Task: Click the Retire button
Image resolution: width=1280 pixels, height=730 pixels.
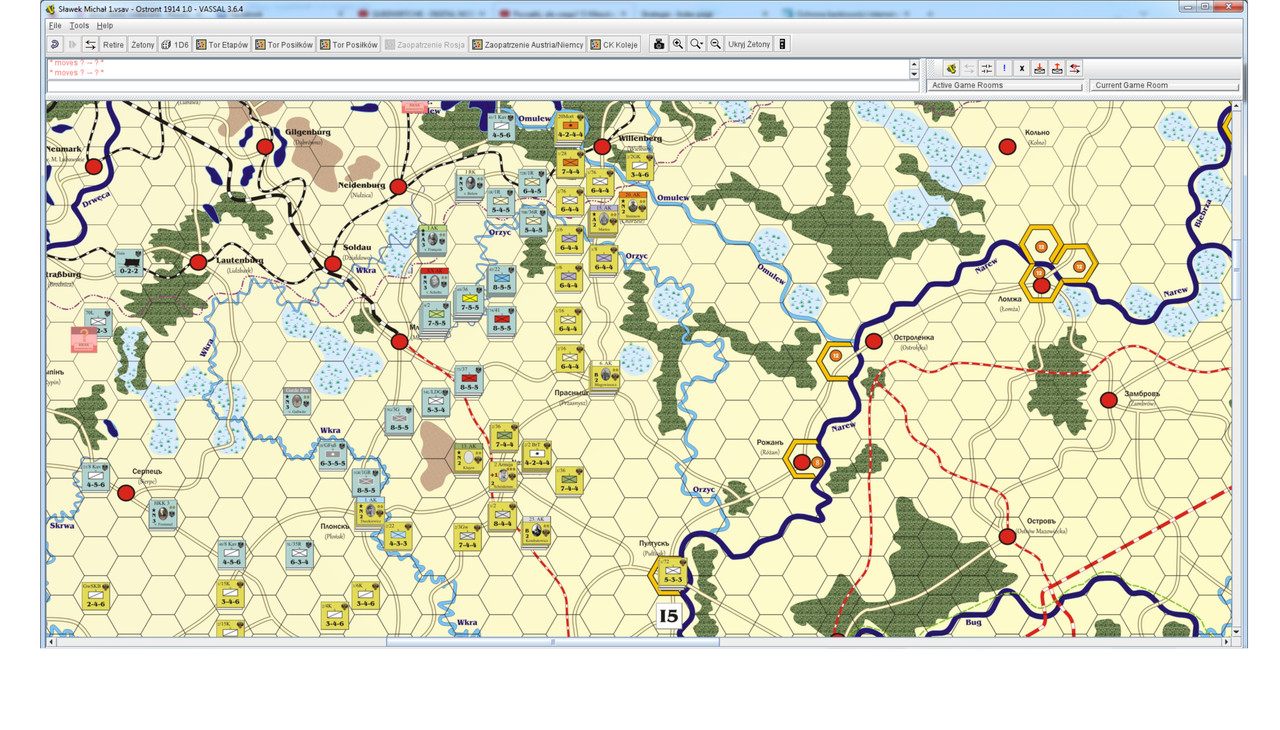Action: click(113, 44)
